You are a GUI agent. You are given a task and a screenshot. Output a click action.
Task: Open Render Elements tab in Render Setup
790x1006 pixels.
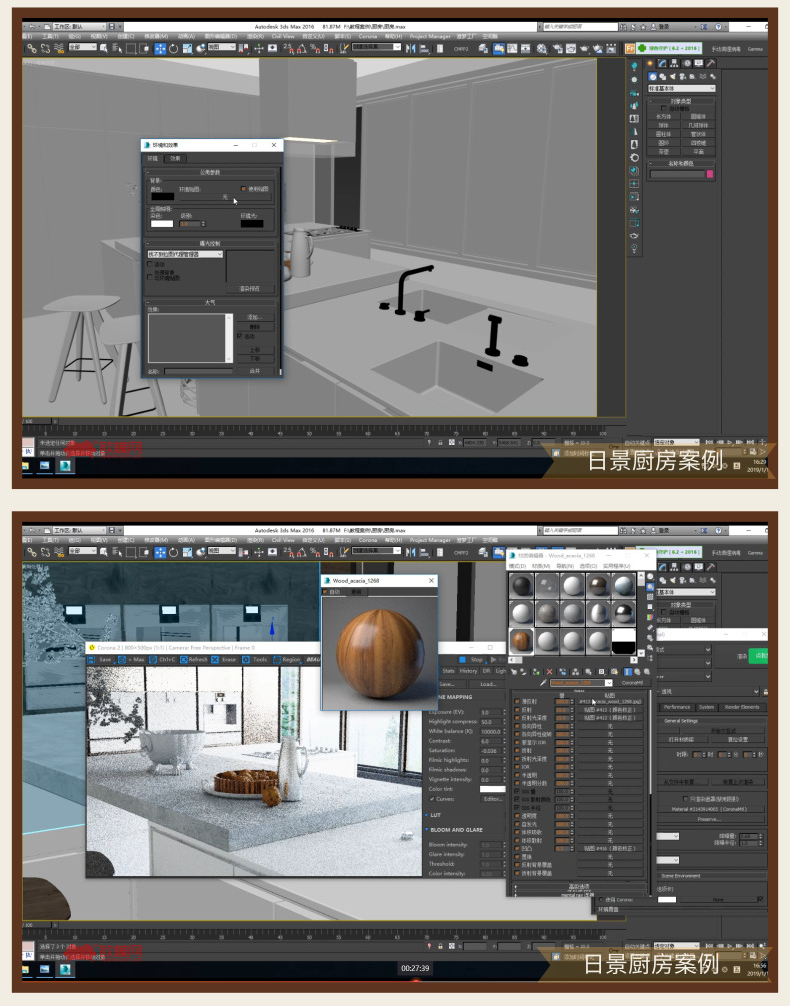pyautogui.click(x=741, y=707)
